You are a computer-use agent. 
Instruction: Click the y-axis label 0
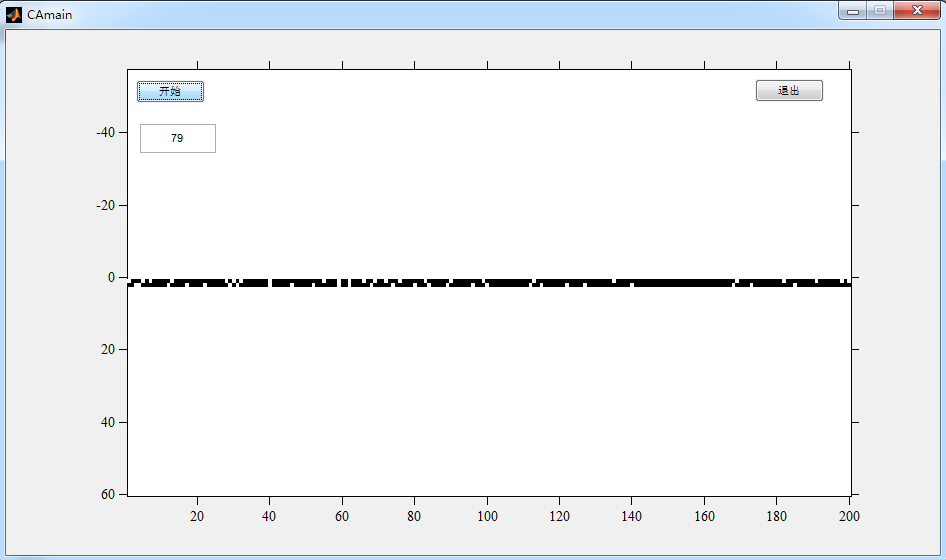(112, 277)
